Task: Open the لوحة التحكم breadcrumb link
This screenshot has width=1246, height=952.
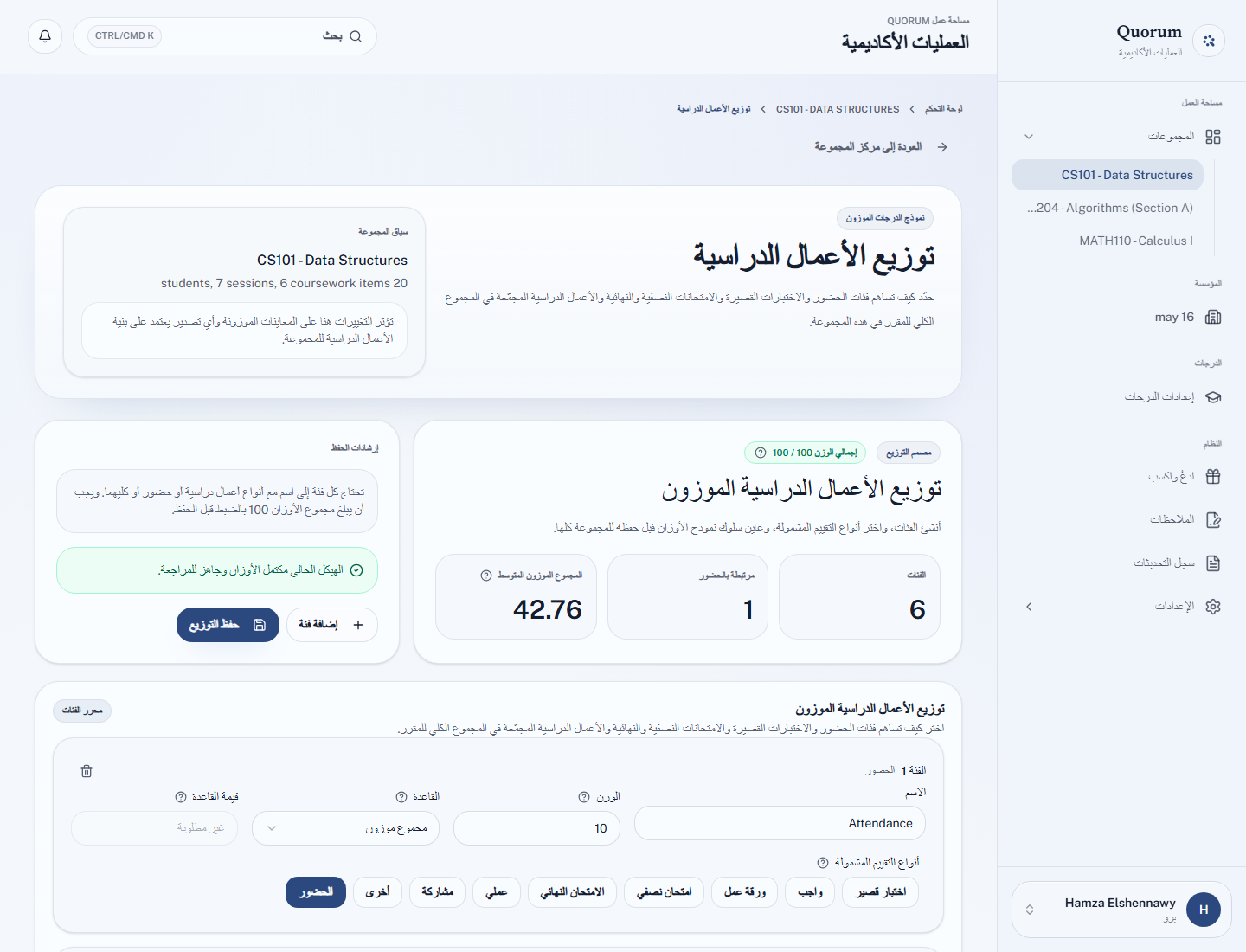Action: click(944, 109)
